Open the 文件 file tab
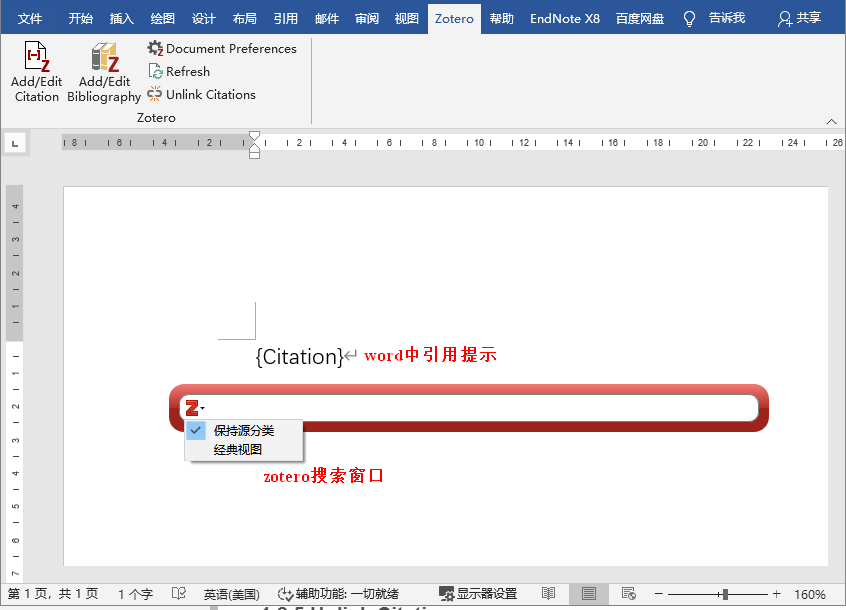This screenshot has width=846, height=610. pos(30,19)
